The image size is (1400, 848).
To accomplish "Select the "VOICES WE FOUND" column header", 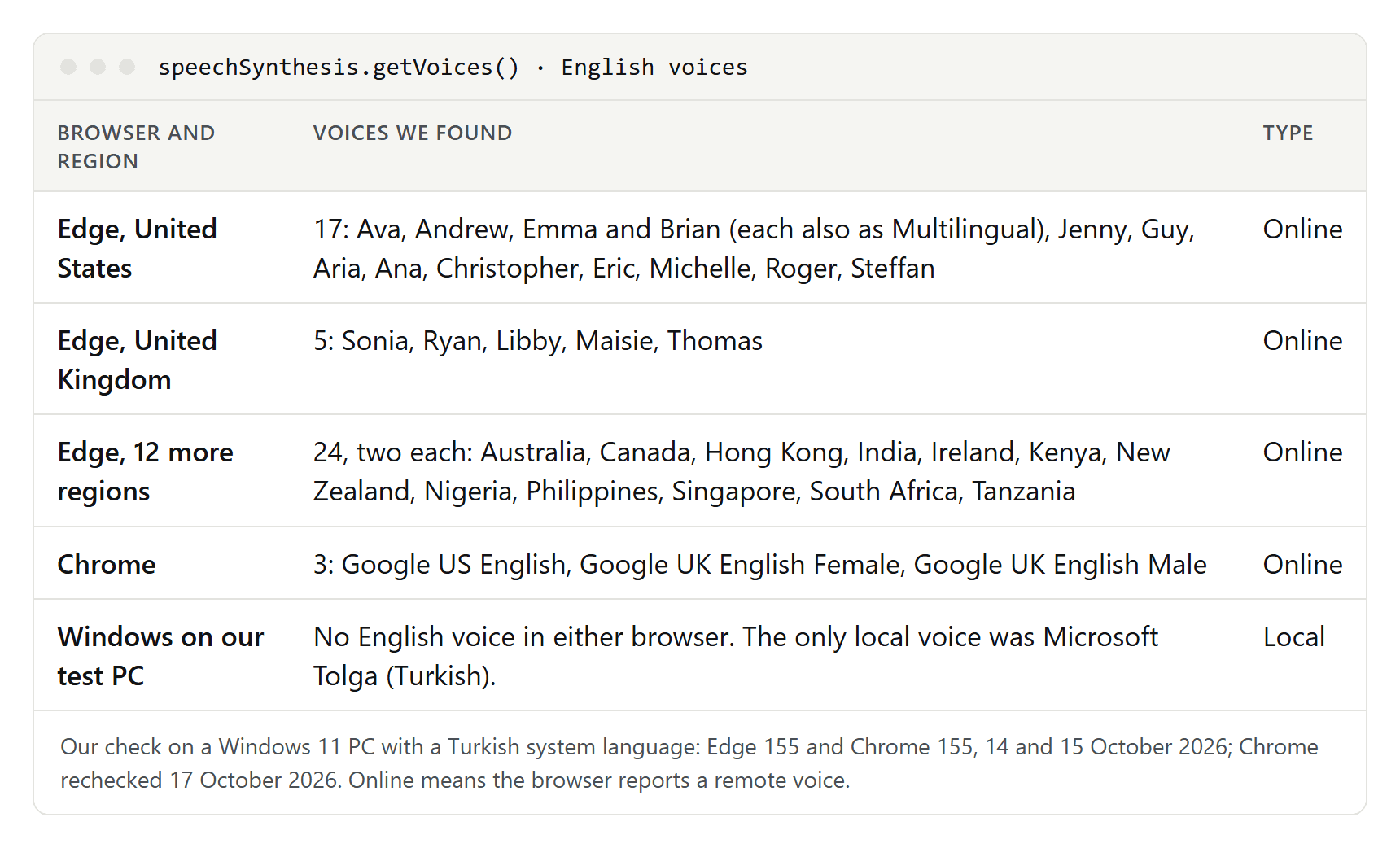I will (413, 133).
